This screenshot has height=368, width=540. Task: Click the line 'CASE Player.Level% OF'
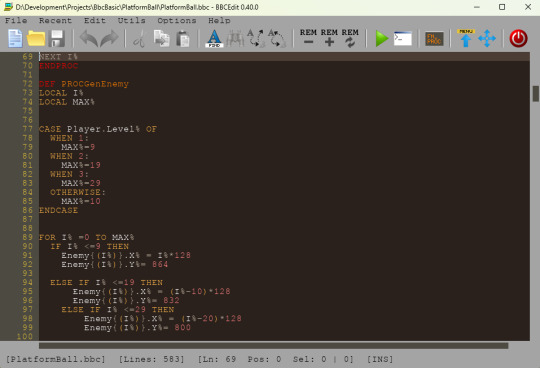pos(98,129)
